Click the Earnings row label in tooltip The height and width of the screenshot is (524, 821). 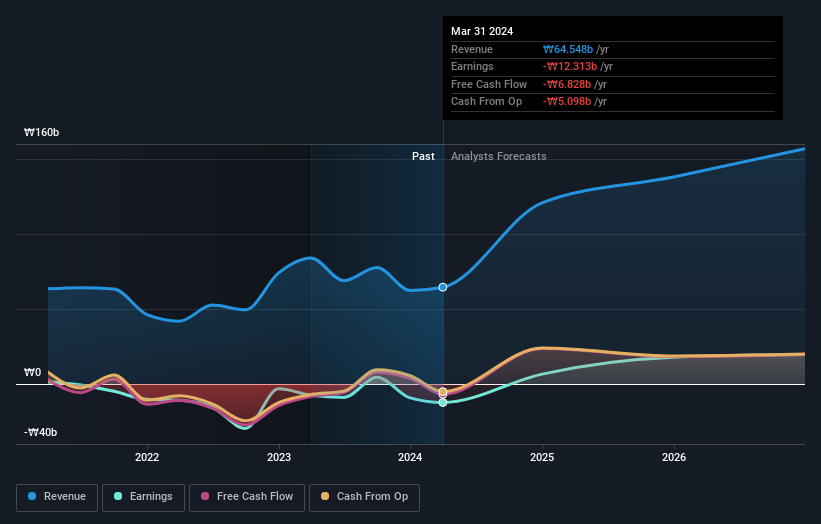pos(472,66)
